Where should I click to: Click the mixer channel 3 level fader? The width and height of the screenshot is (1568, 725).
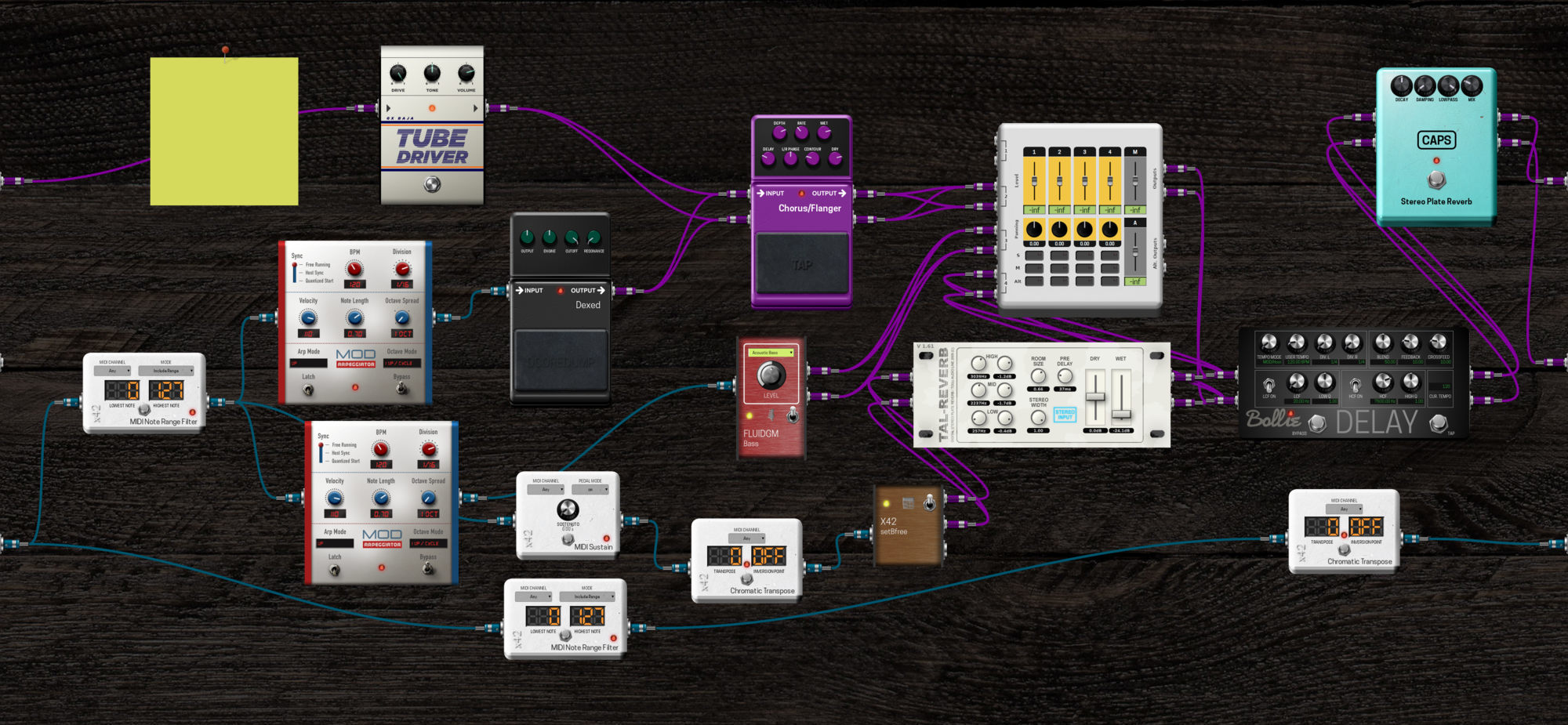[x=1084, y=181]
